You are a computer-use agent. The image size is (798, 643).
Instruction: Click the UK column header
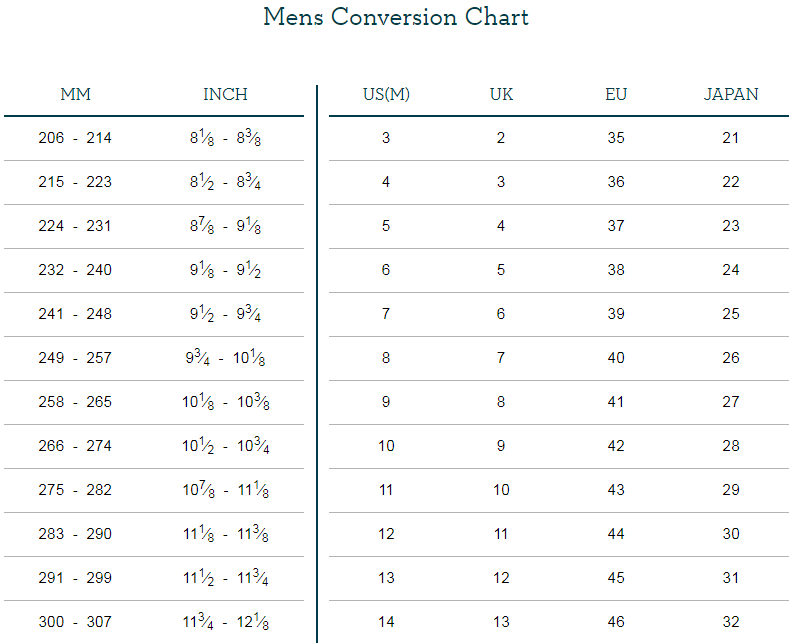501,95
